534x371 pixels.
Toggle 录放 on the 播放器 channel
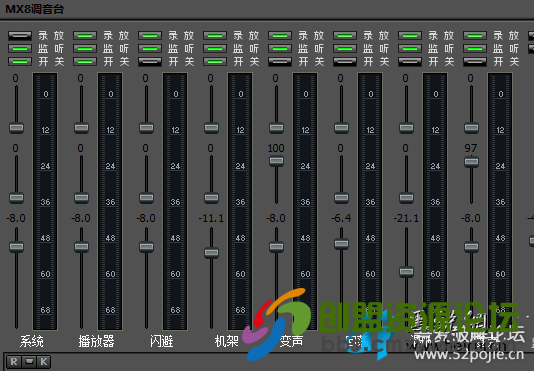(x=85, y=35)
